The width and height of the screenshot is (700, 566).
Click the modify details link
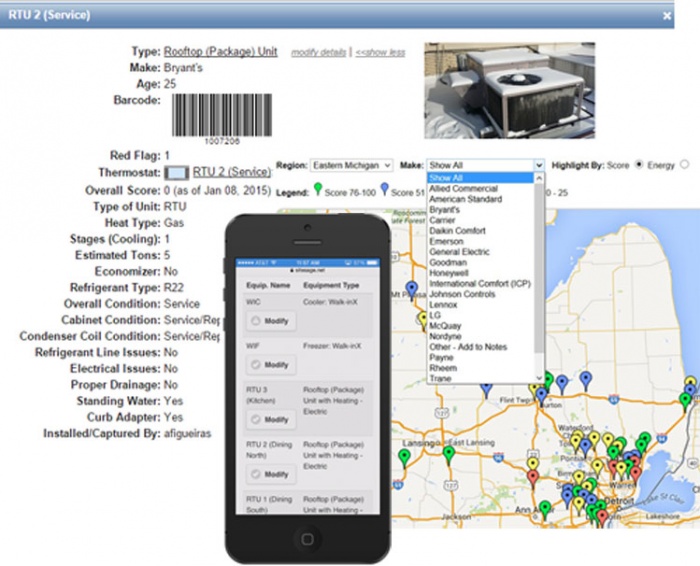point(318,52)
